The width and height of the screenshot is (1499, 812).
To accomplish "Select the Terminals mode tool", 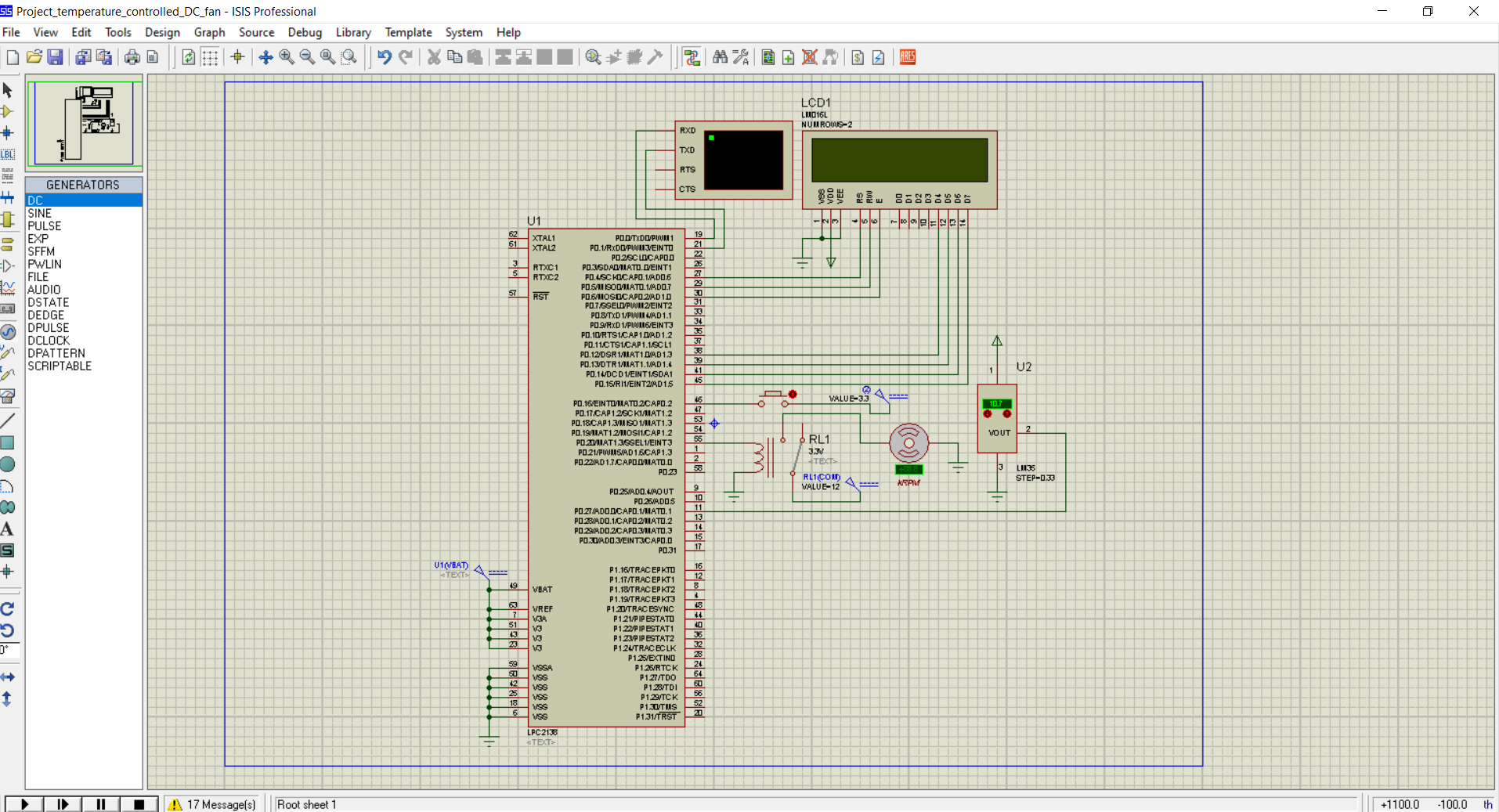I will tap(8, 244).
